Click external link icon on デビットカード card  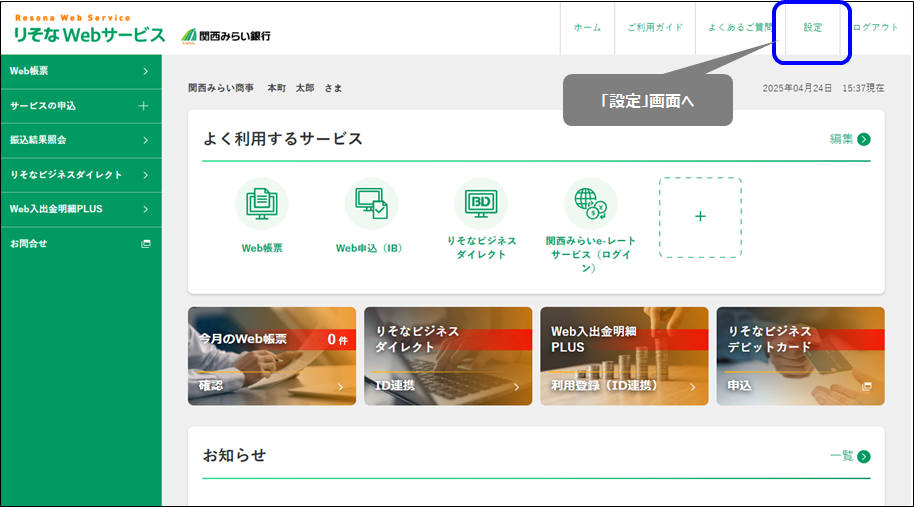point(867,386)
